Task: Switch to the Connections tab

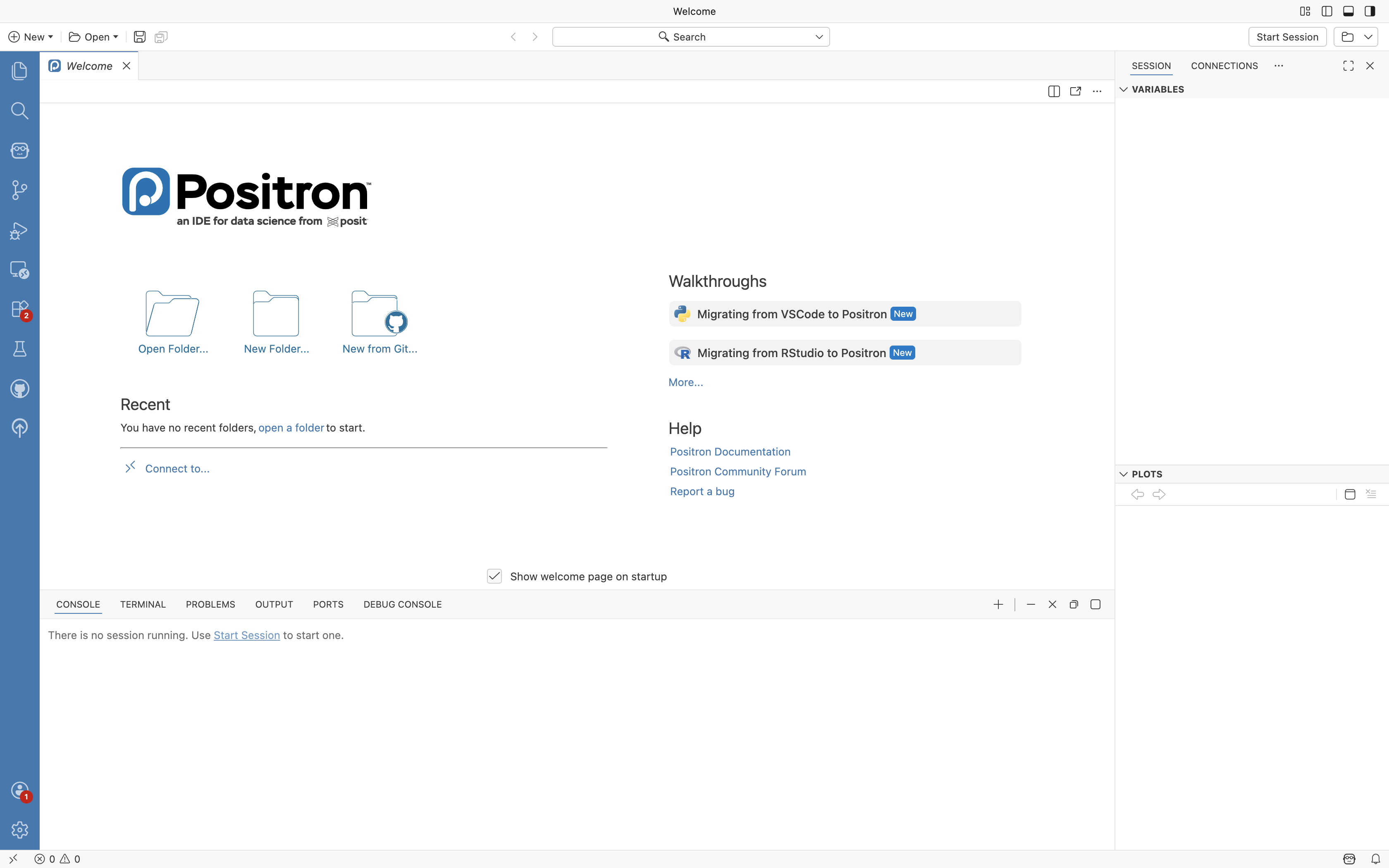Action: coord(1224,66)
